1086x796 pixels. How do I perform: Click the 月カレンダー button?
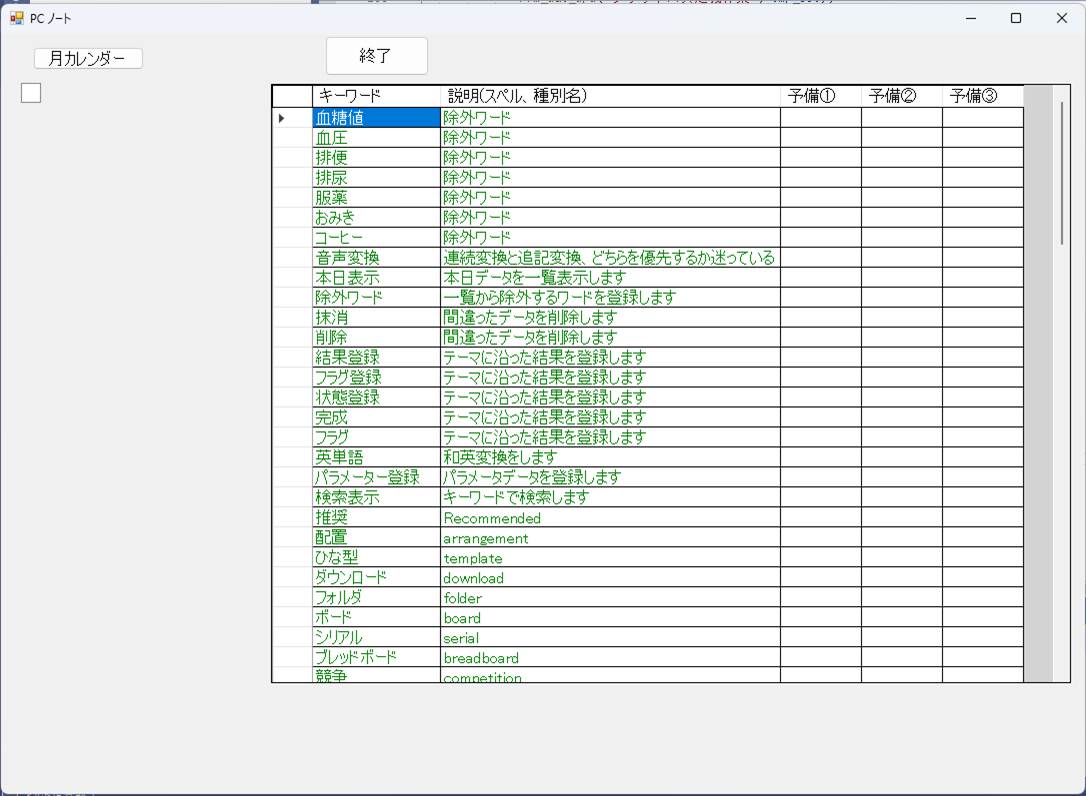[x=88, y=59]
